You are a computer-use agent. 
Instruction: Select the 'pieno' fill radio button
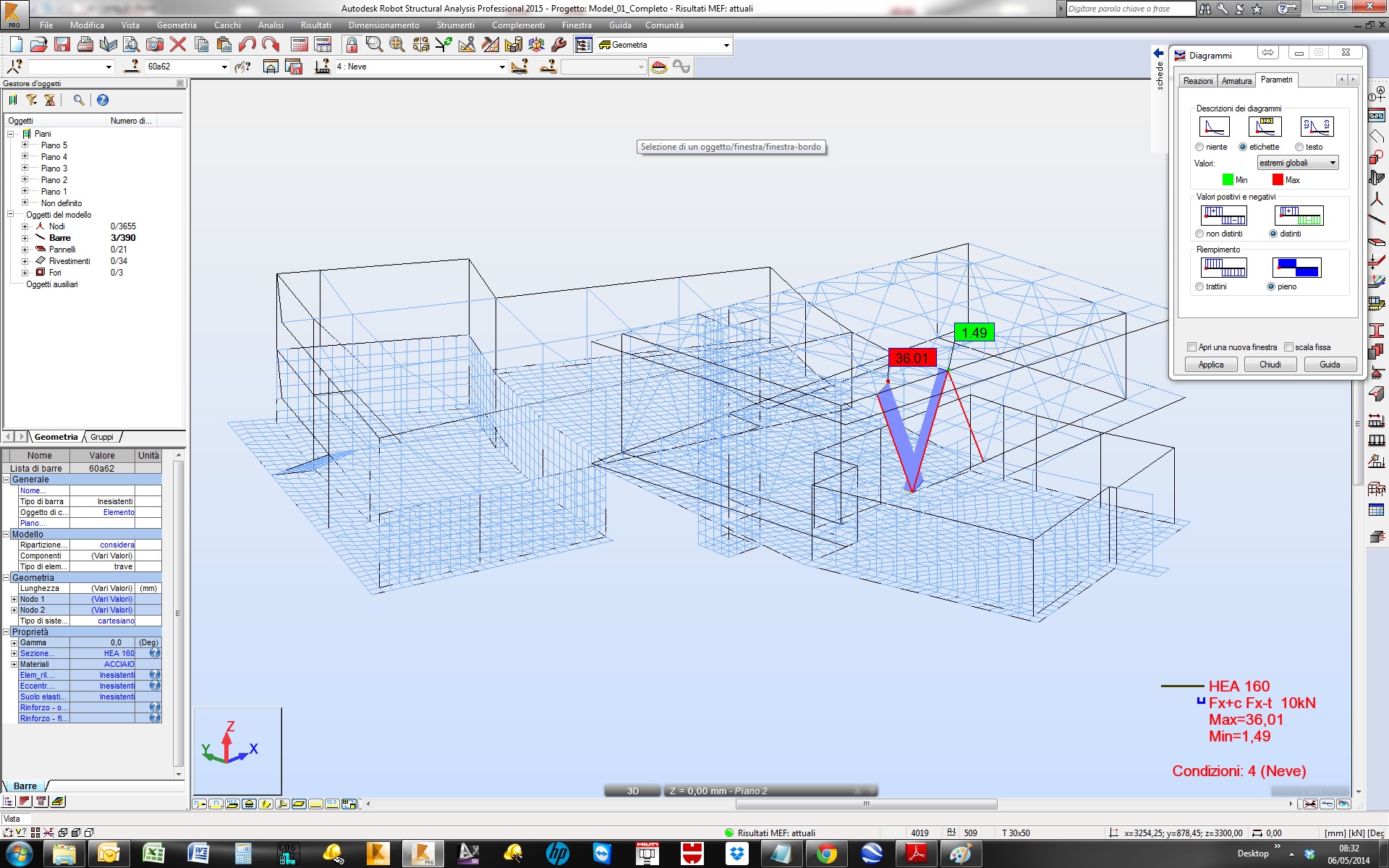1271,286
